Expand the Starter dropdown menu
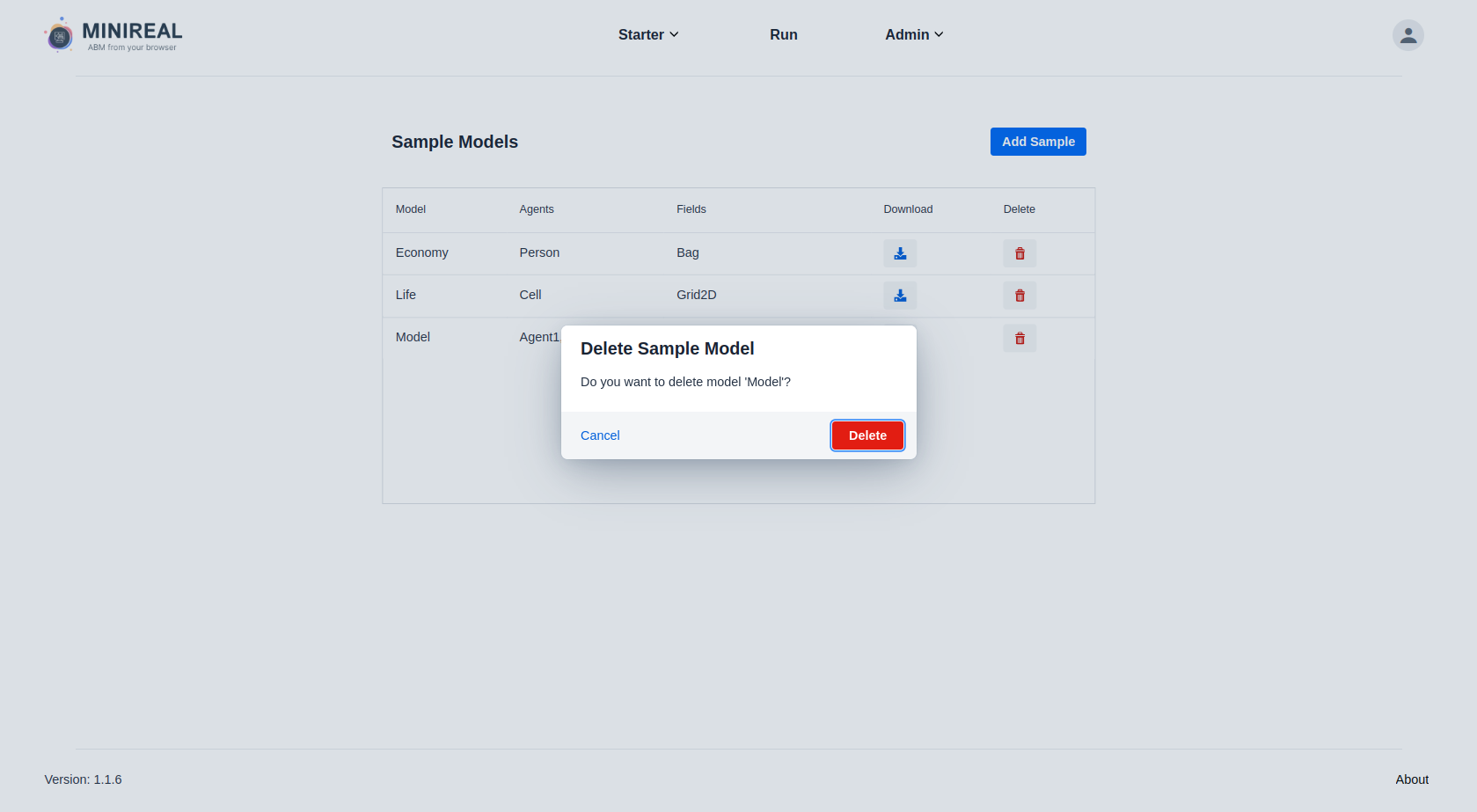1477x812 pixels. pyautogui.click(x=648, y=34)
